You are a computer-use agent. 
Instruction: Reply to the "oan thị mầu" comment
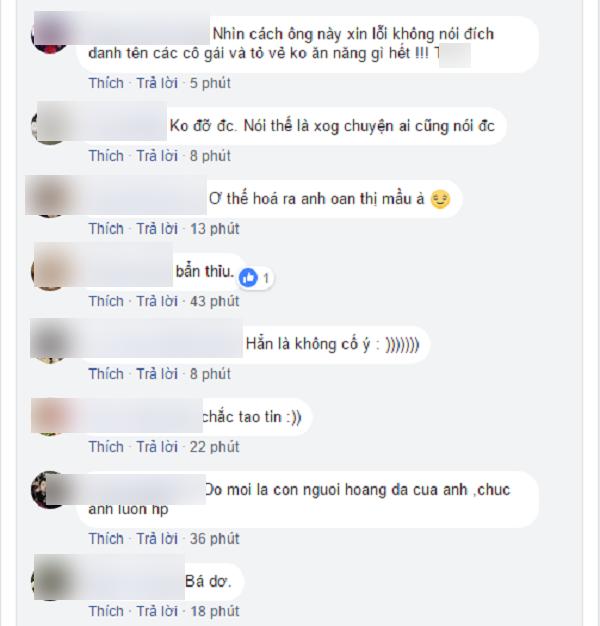[157, 229]
